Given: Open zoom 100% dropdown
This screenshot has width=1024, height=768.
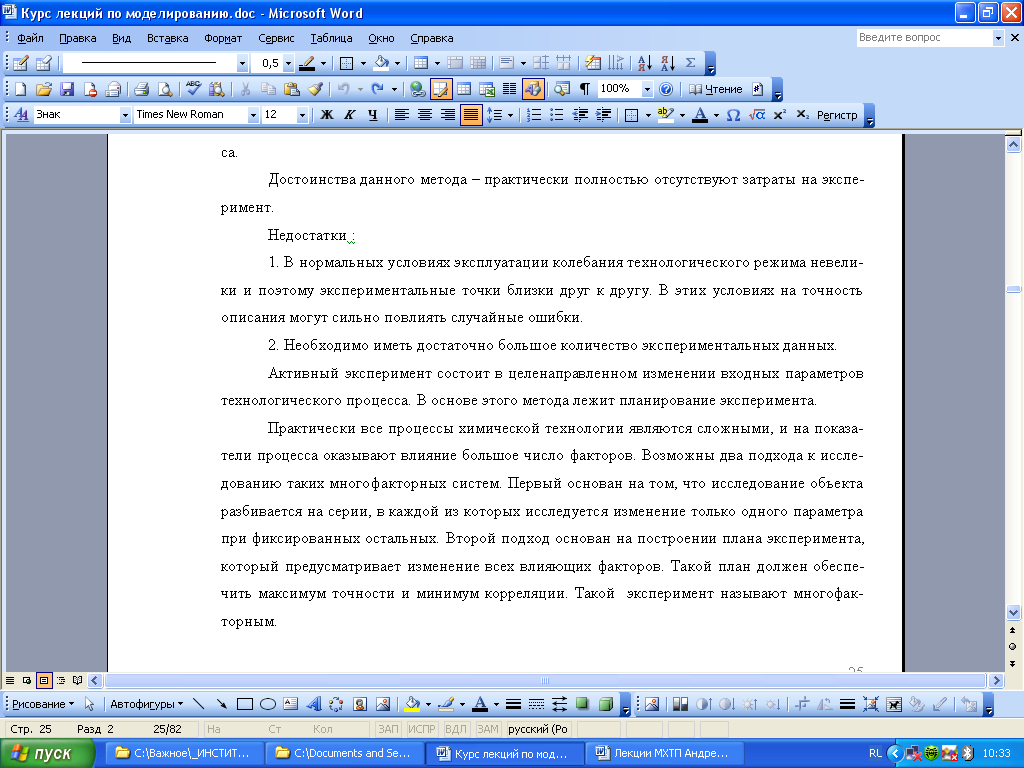Looking at the screenshot, I should pyautogui.click(x=647, y=89).
